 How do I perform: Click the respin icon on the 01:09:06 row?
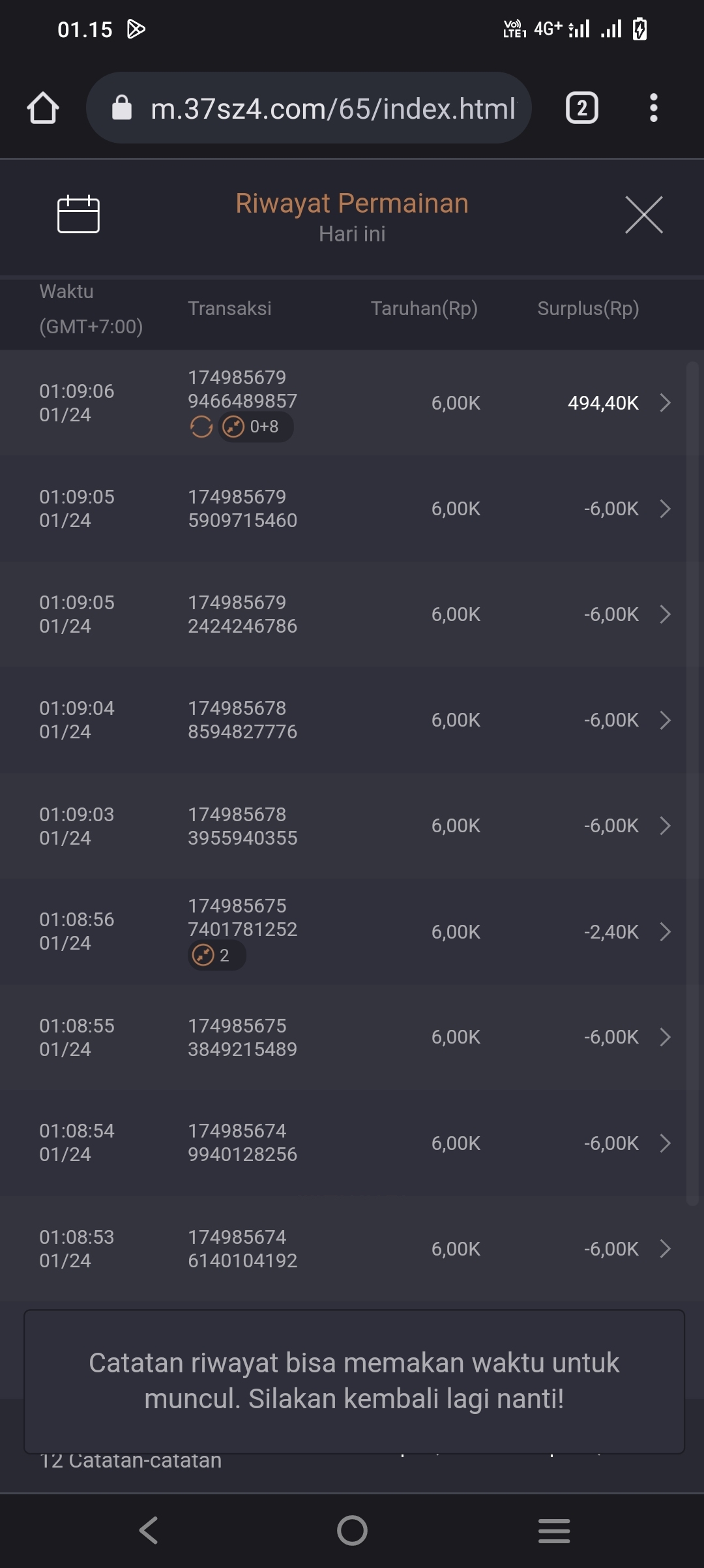201,427
